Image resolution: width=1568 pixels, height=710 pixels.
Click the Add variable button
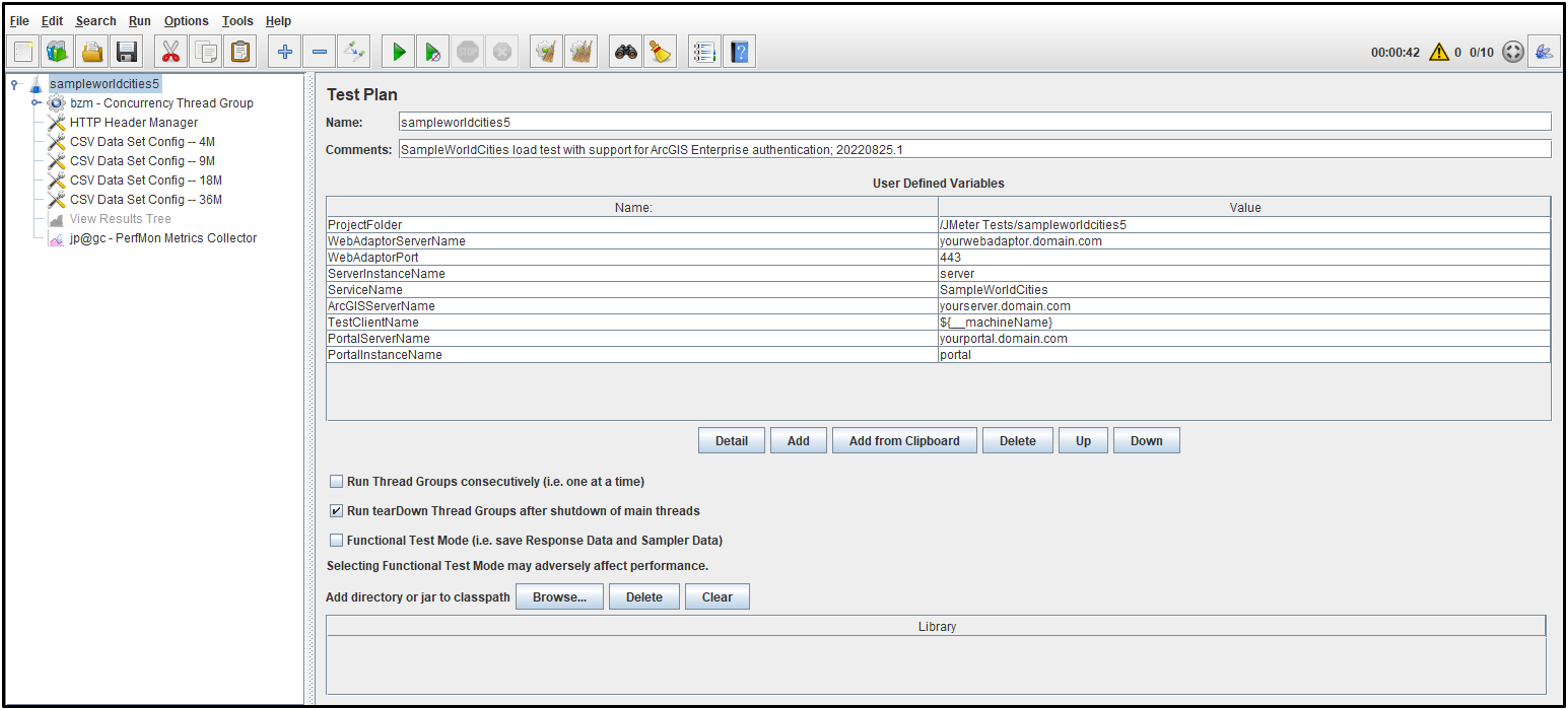(798, 441)
